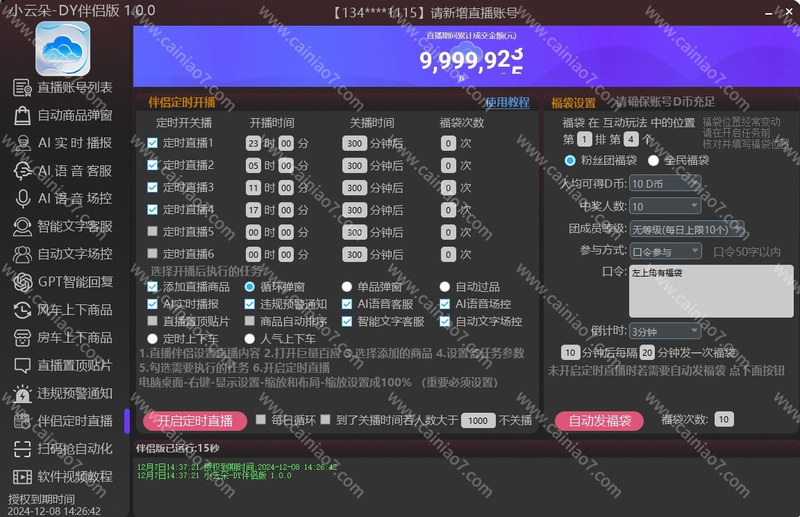The image size is (800, 517).
Task: Click the cloud app logo
Action: [x=63, y=49]
